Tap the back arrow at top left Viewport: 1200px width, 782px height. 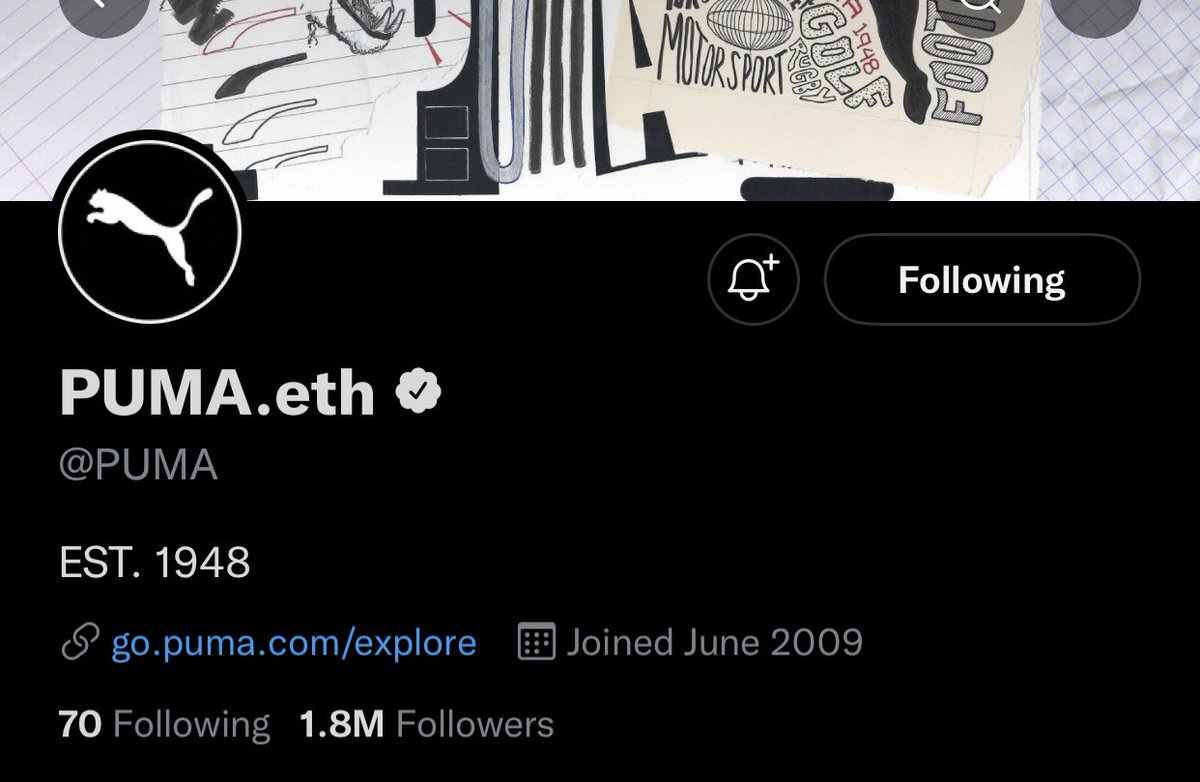coord(100,12)
